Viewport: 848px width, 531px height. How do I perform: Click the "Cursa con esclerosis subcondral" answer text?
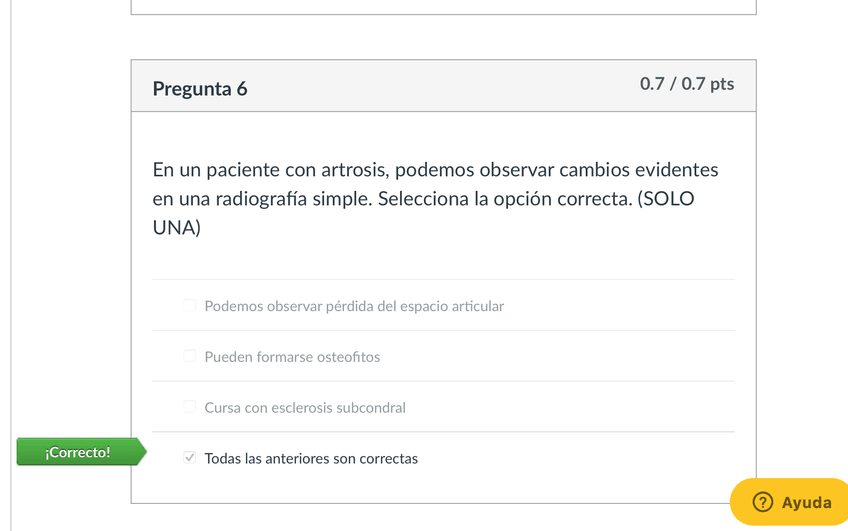tap(305, 408)
